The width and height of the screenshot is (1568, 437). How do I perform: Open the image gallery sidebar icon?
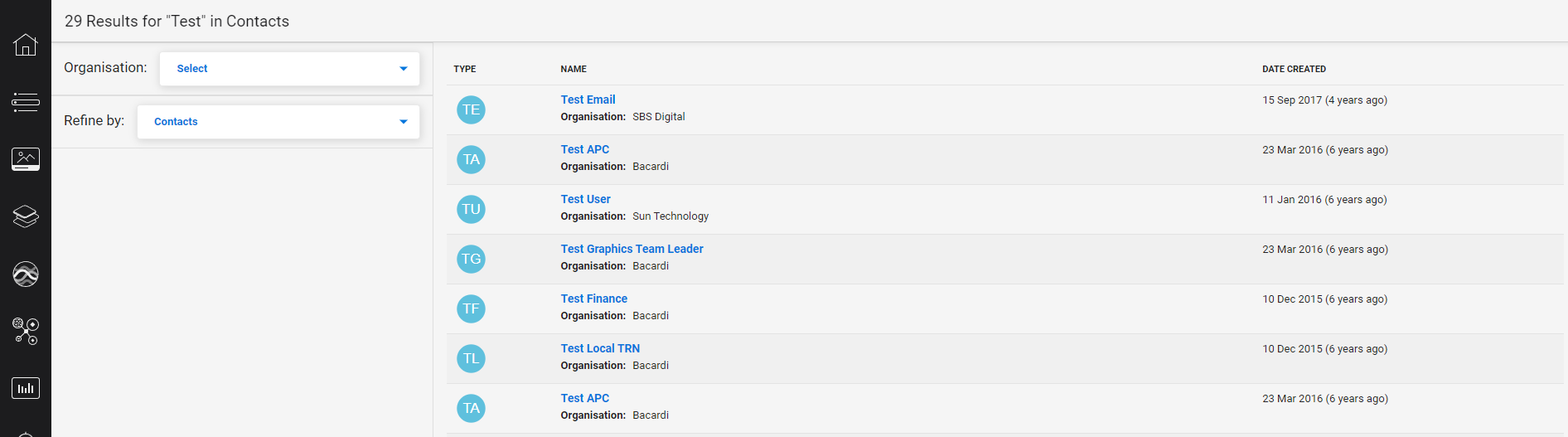click(x=26, y=159)
